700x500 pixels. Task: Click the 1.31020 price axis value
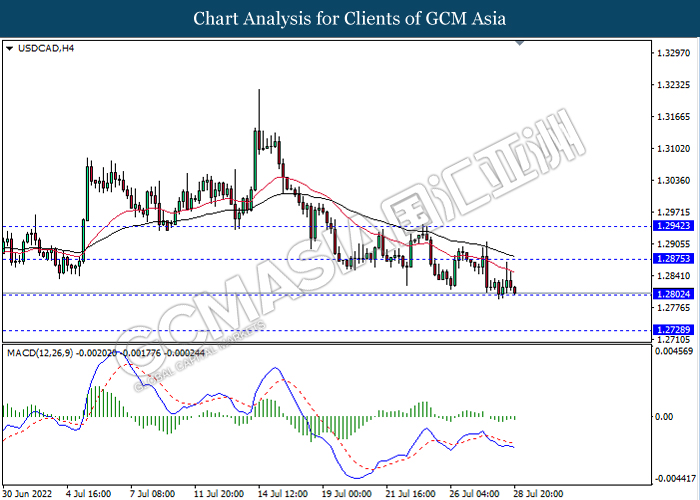coord(674,149)
